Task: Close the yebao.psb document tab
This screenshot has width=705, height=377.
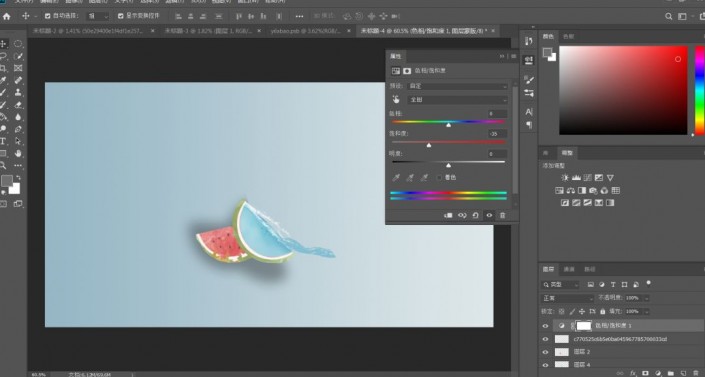Action: click(x=349, y=31)
